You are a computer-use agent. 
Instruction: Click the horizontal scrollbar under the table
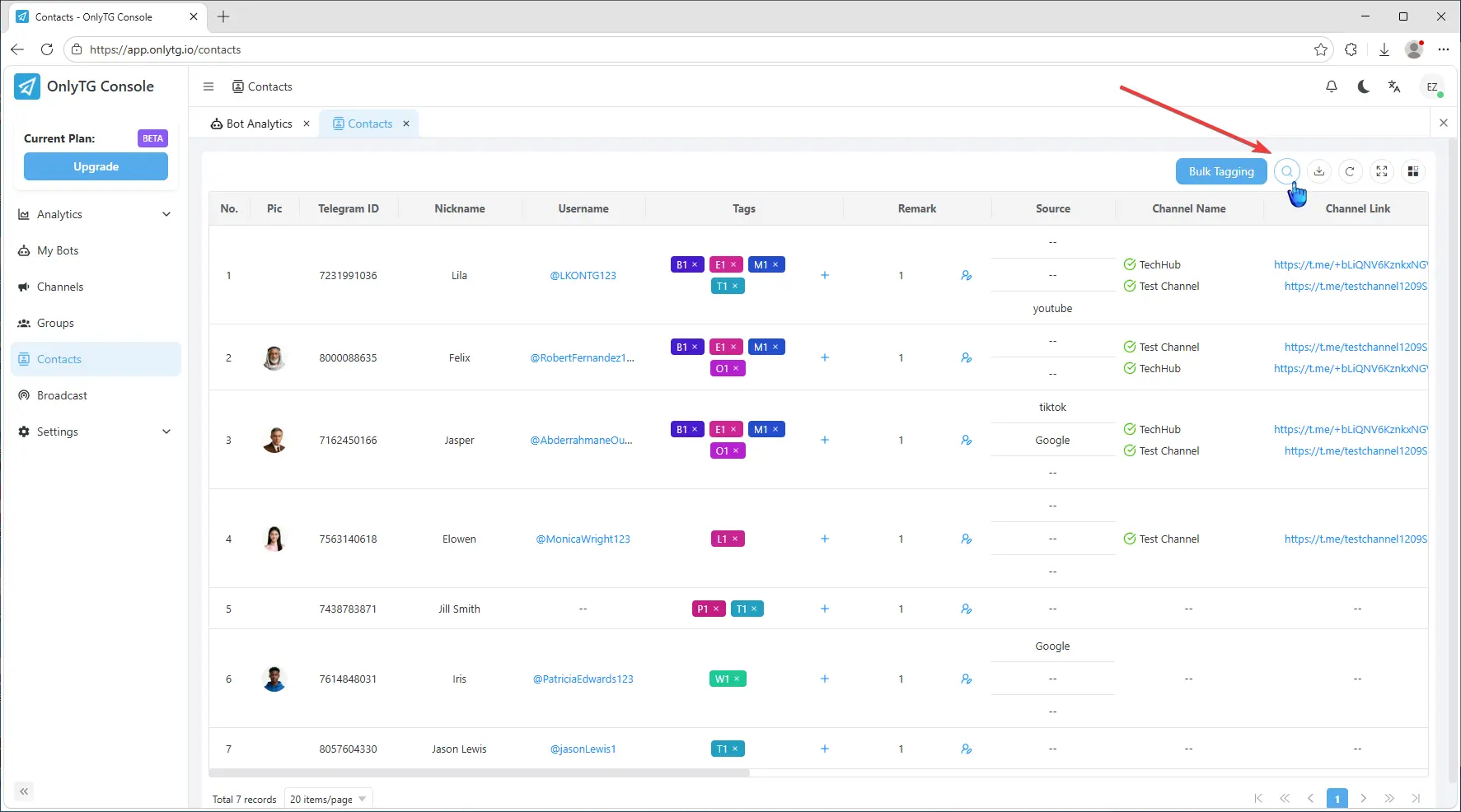479,773
